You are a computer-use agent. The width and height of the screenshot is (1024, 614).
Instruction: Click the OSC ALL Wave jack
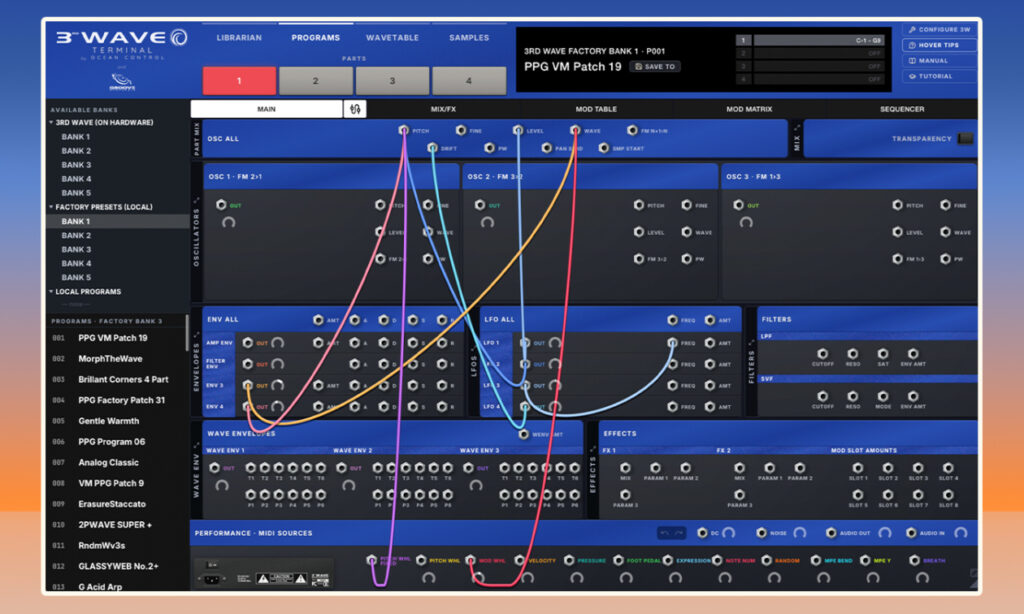tap(575, 130)
